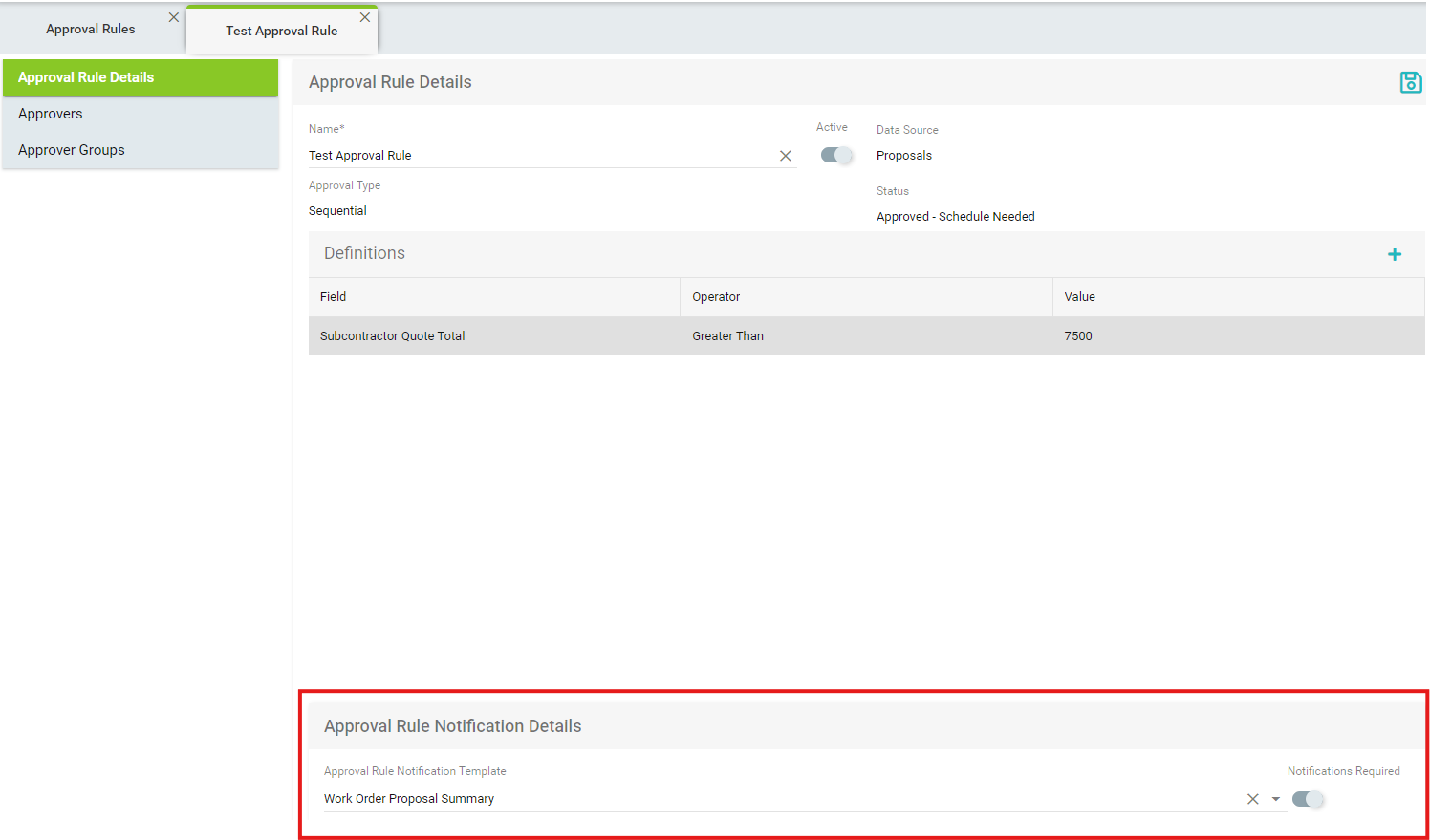This screenshot has height=840, width=1430.
Task: Click the Value column header
Action: [1079, 297]
